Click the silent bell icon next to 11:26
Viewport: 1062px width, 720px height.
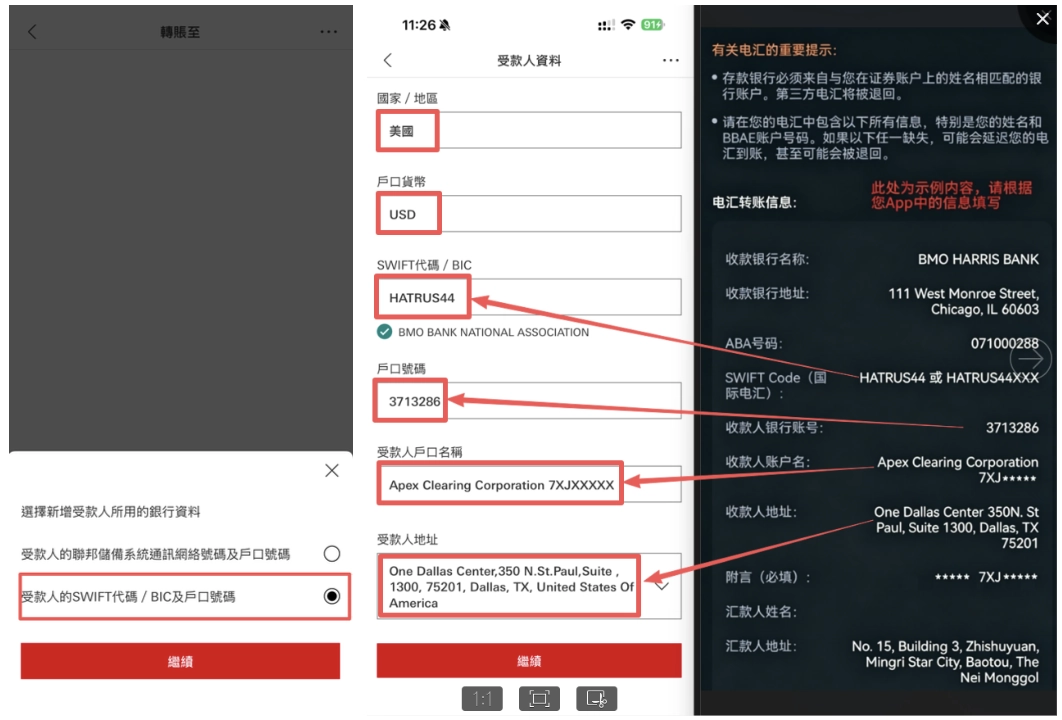pos(444,25)
